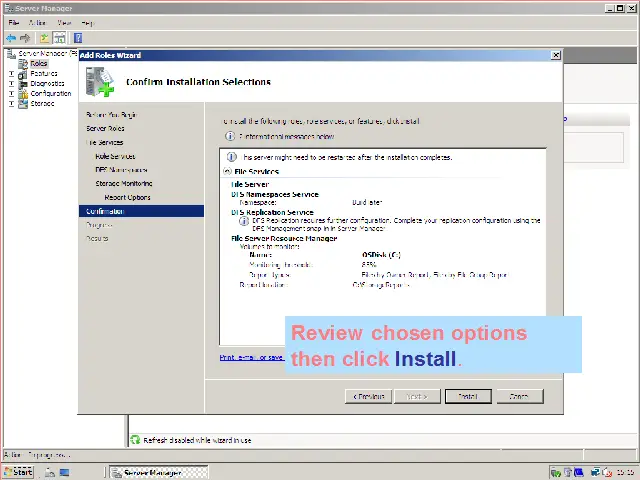Screen dimensions: 640x480
Task: Click the DFS Namespaces Service heading
Action: (x=275, y=194)
